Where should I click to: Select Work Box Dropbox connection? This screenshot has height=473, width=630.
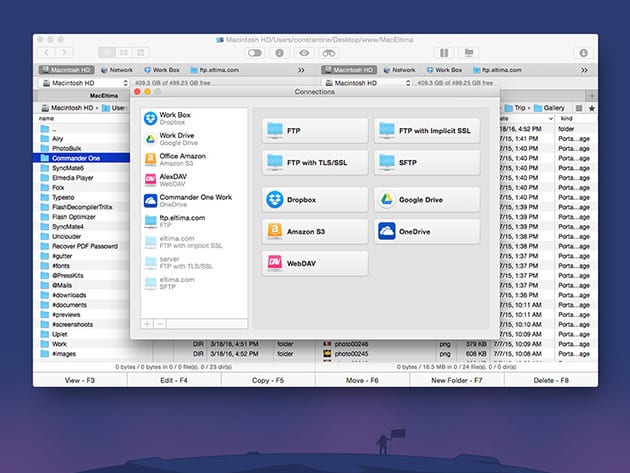point(194,118)
